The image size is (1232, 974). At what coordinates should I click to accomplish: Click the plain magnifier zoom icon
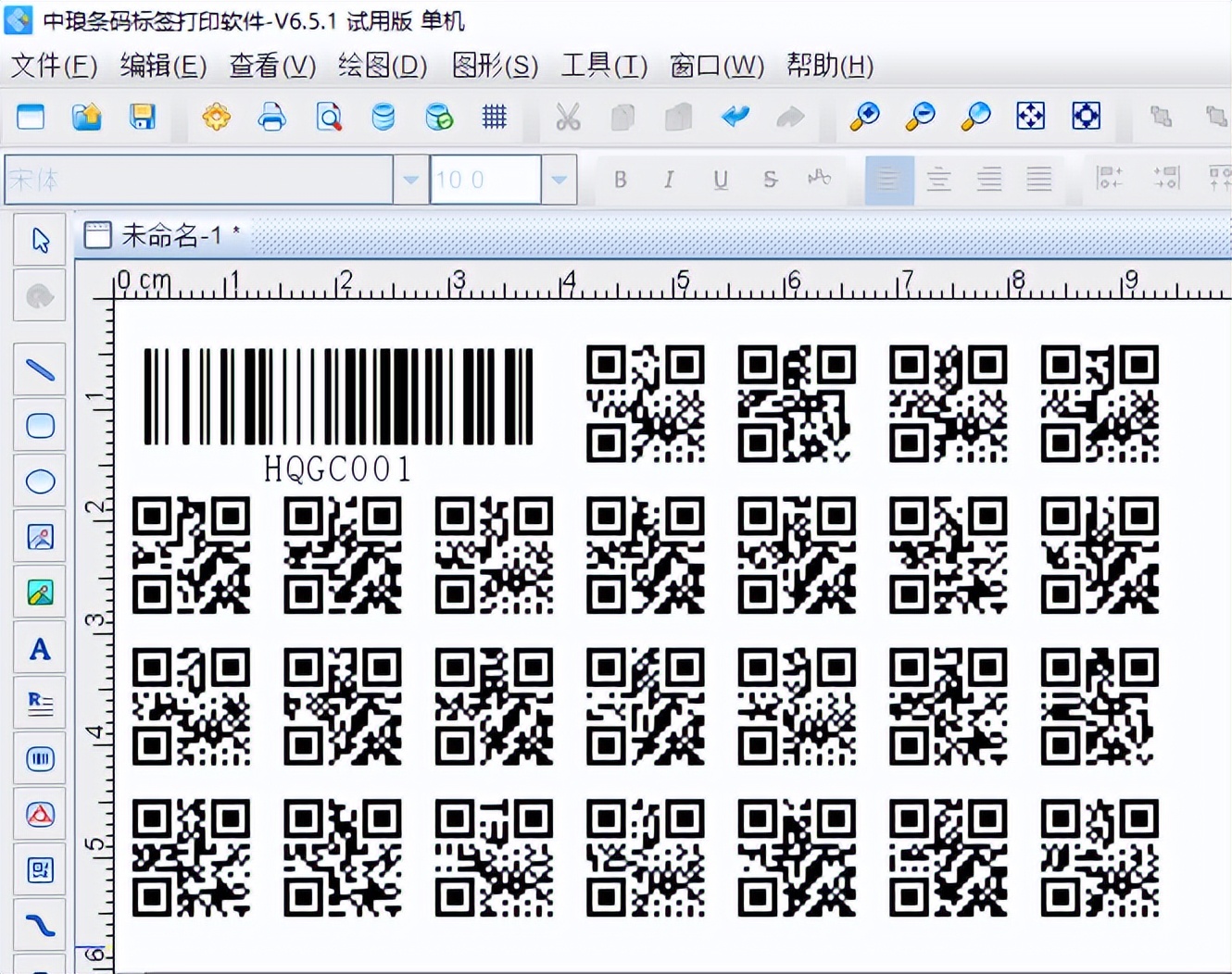tap(975, 117)
